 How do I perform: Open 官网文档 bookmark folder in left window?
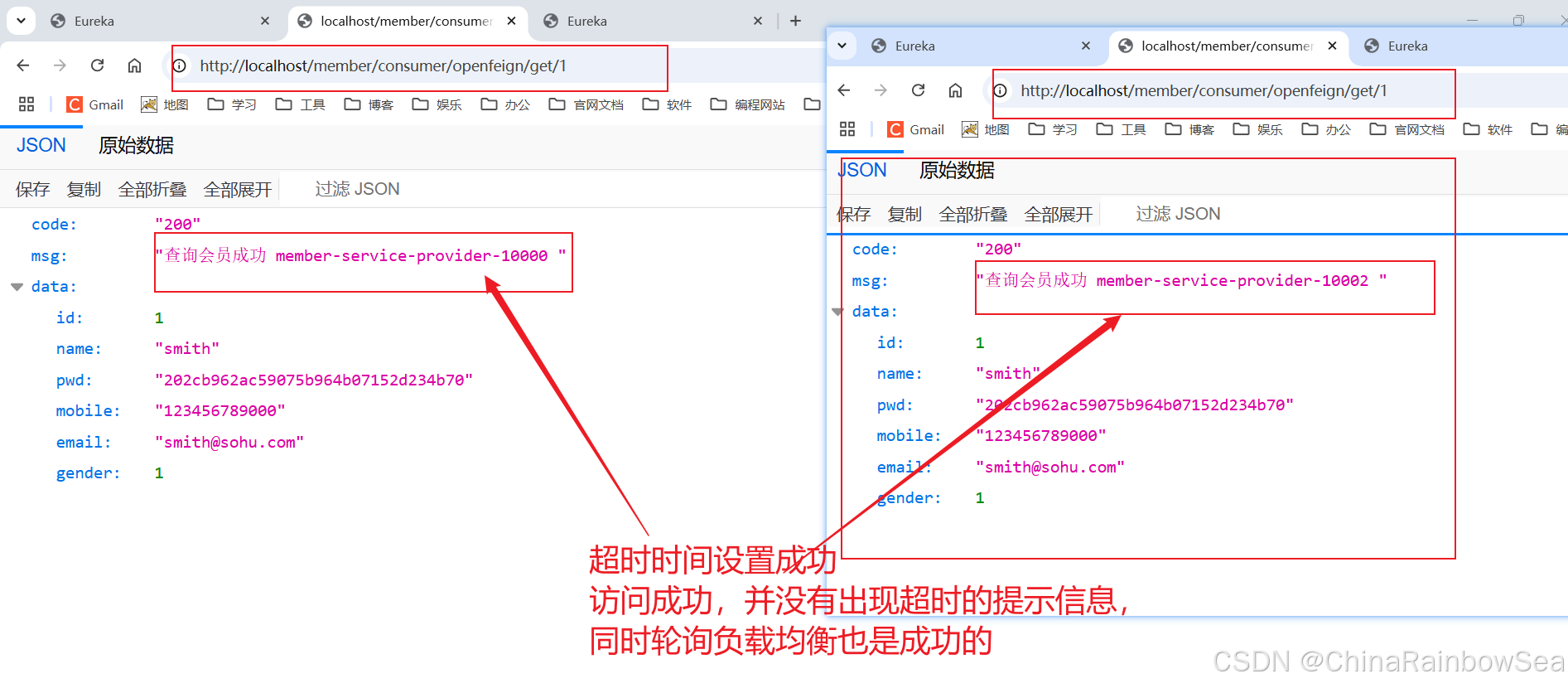click(587, 104)
